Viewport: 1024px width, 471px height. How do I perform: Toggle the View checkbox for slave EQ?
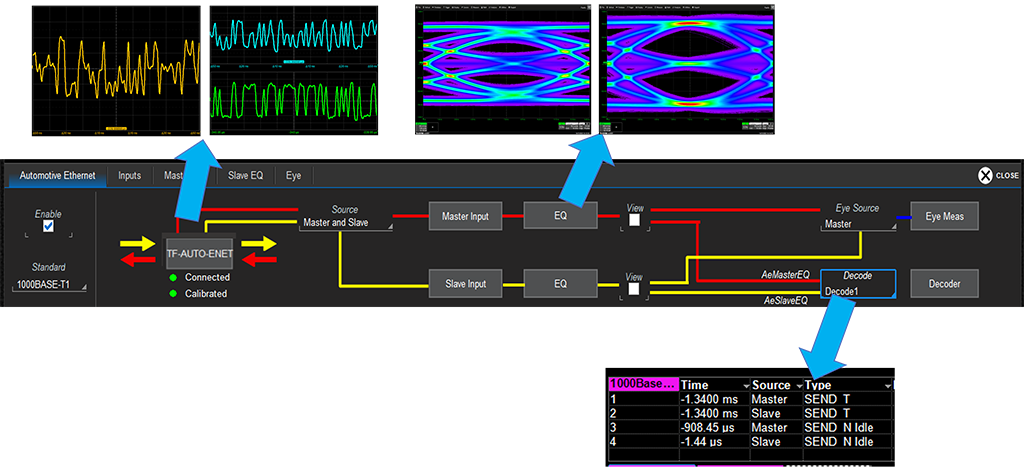point(634,289)
